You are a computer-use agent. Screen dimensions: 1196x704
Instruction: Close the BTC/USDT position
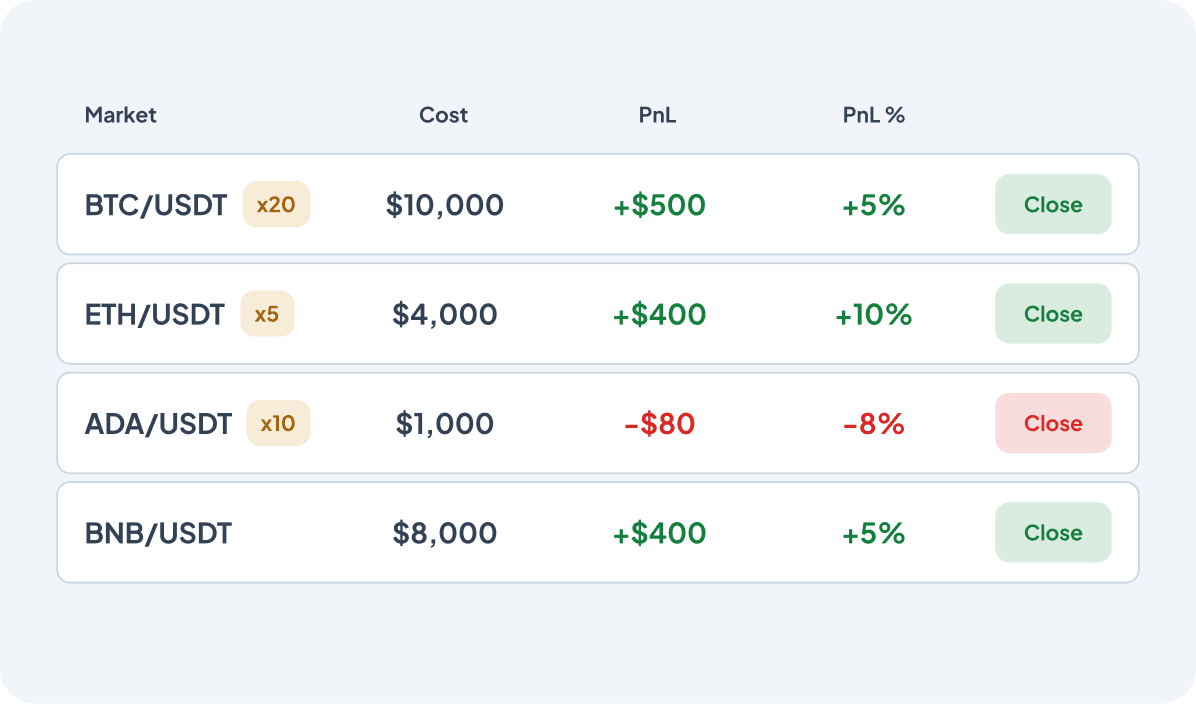coord(1053,204)
